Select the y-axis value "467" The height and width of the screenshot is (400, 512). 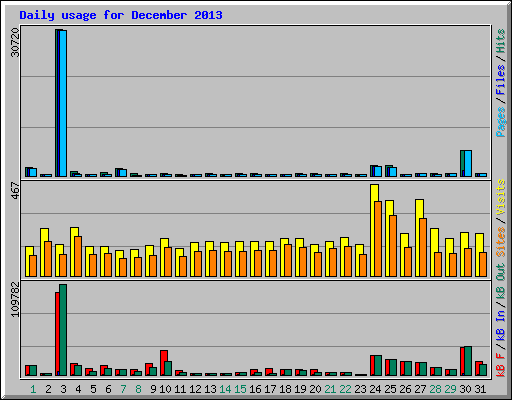point(15,190)
